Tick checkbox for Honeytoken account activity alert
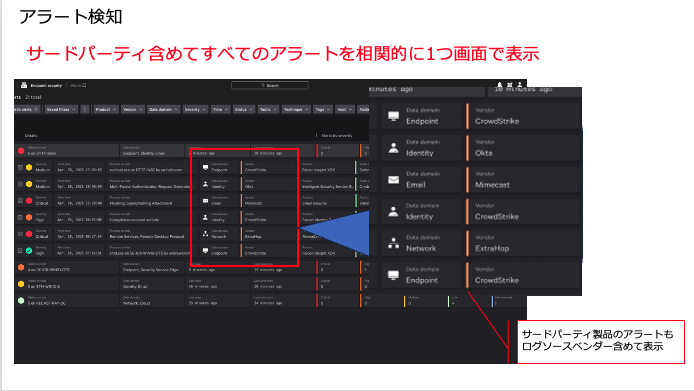Screen dimensions: 694x391 click(x=20, y=217)
